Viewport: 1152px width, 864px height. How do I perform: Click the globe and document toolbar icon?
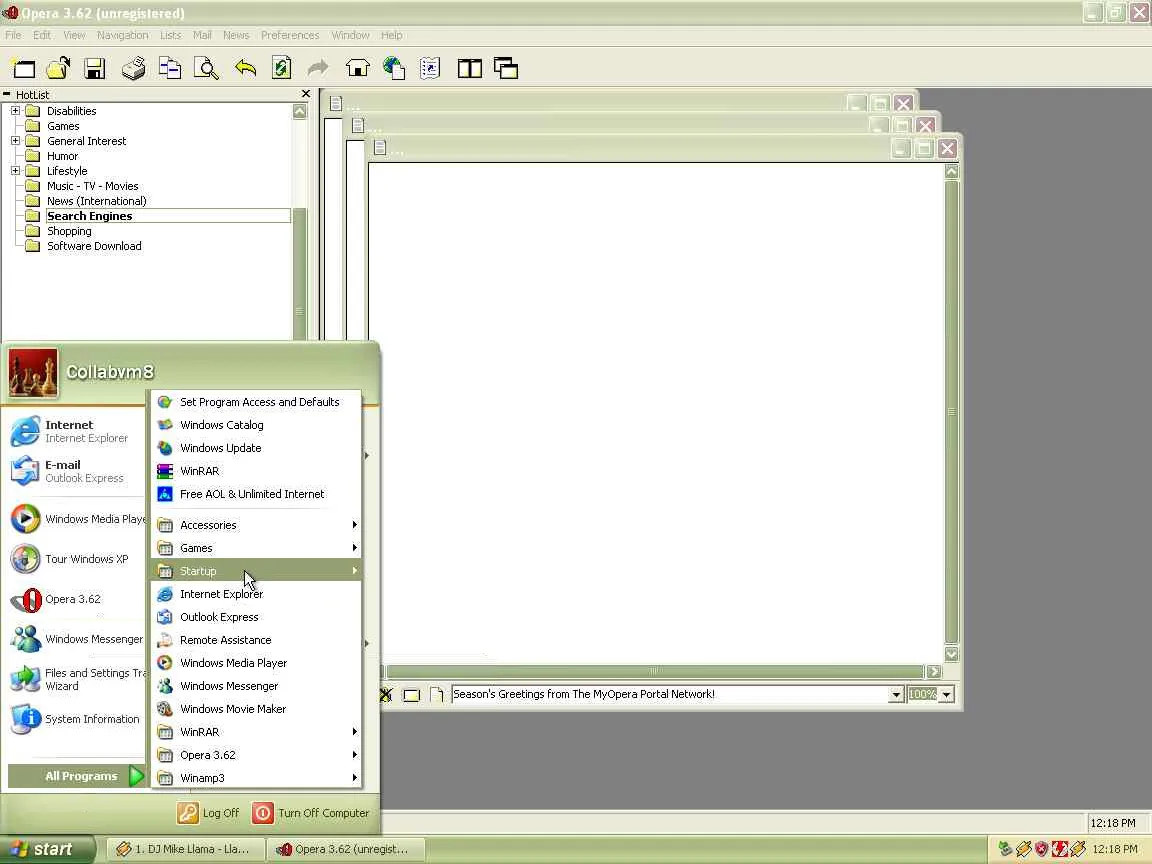(394, 68)
